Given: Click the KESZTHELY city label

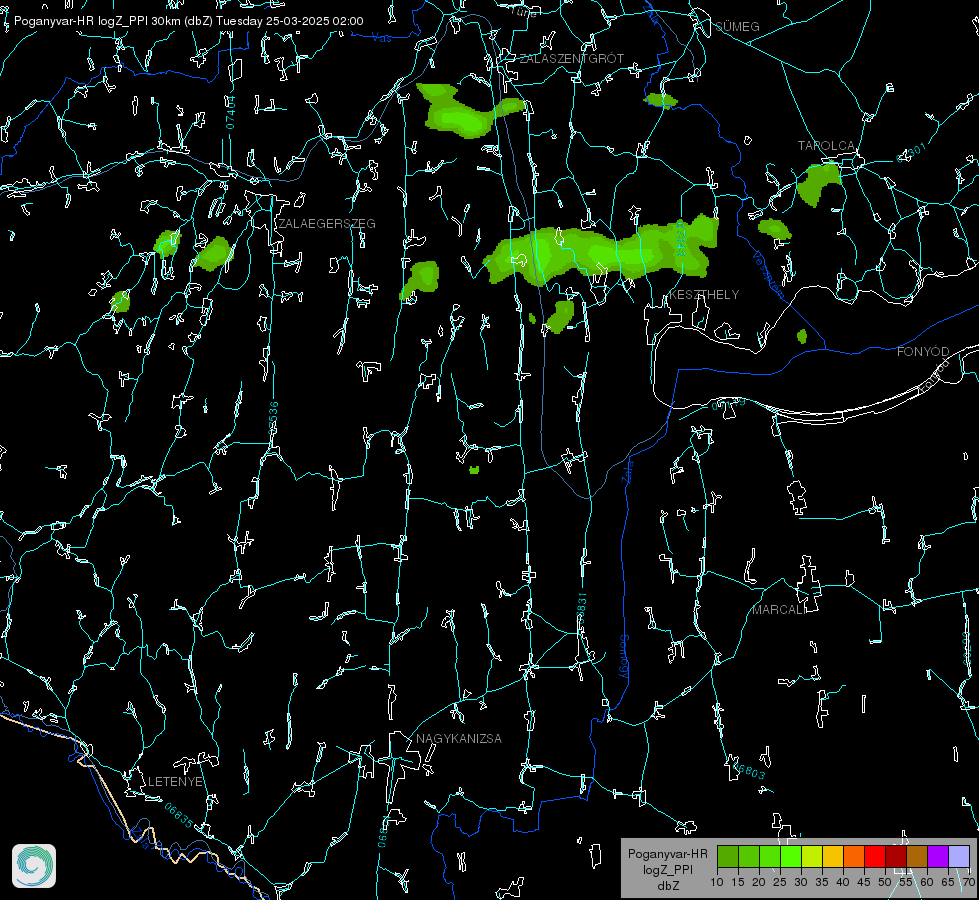Looking at the screenshot, I should pos(704,294).
